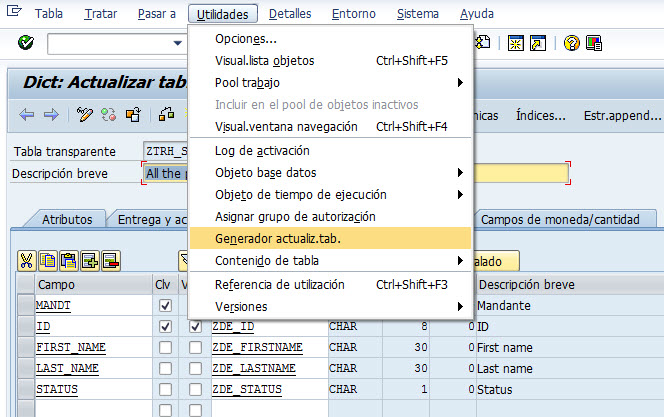This screenshot has width=664, height=417.
Task: Toggle Clv checkbox for MANDT row
Action: (165, 305)
